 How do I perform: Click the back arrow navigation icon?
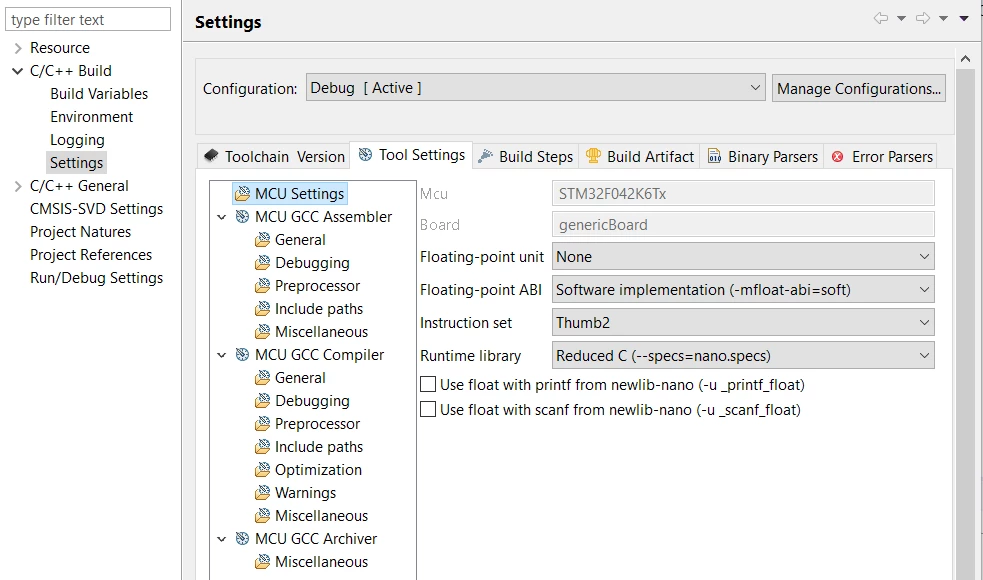pyautogui.click(x=881, y=18)
